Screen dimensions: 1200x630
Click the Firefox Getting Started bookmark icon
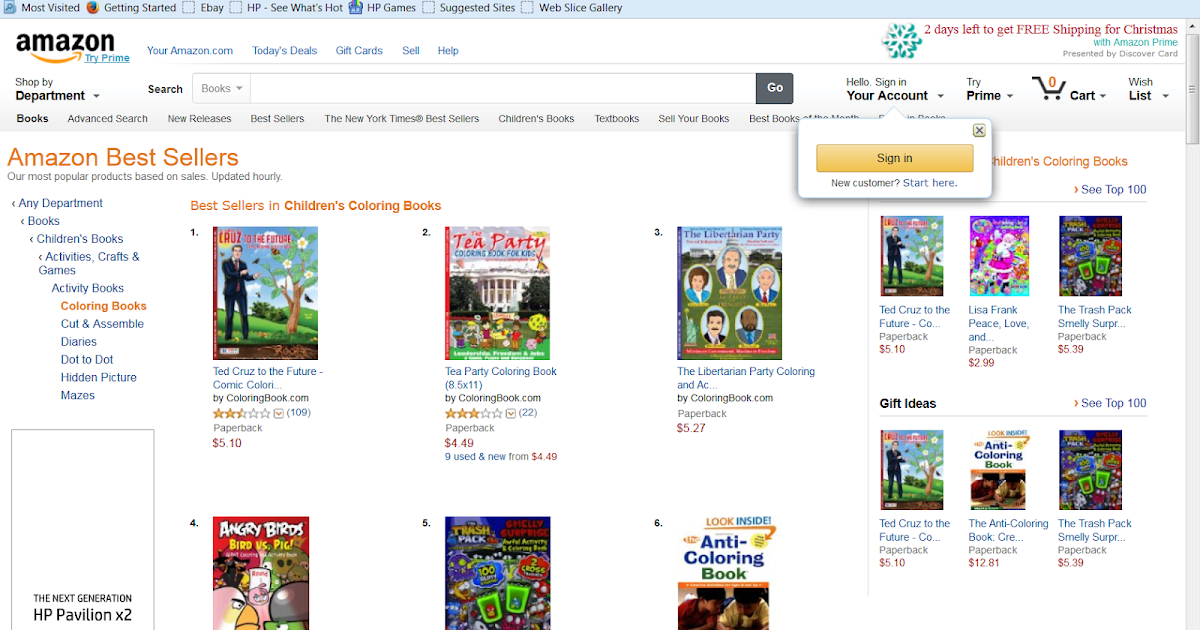(x=92, y=7)
